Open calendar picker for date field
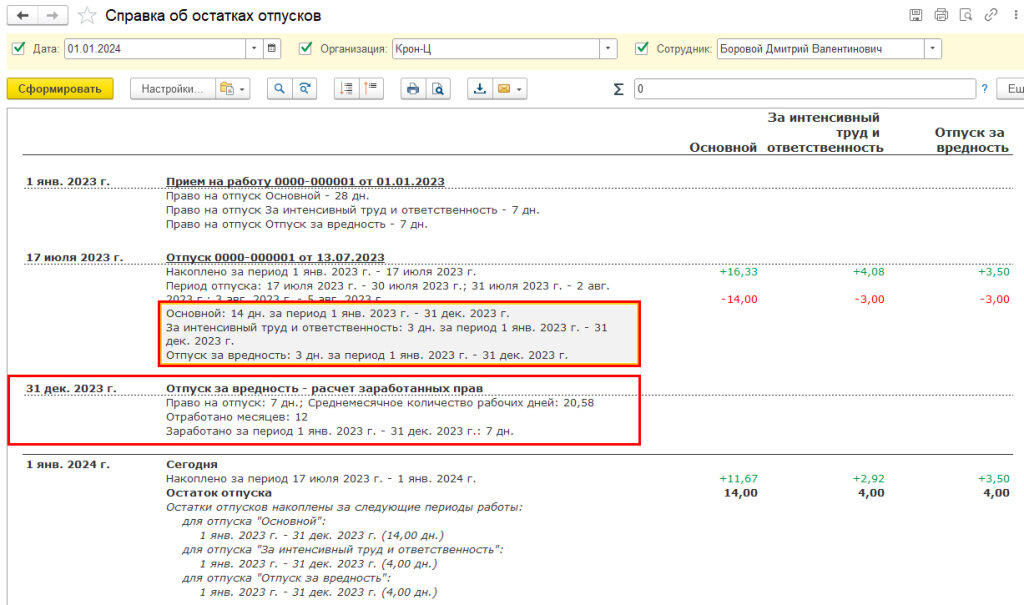 pyautogui.click(x=272, y=48)
